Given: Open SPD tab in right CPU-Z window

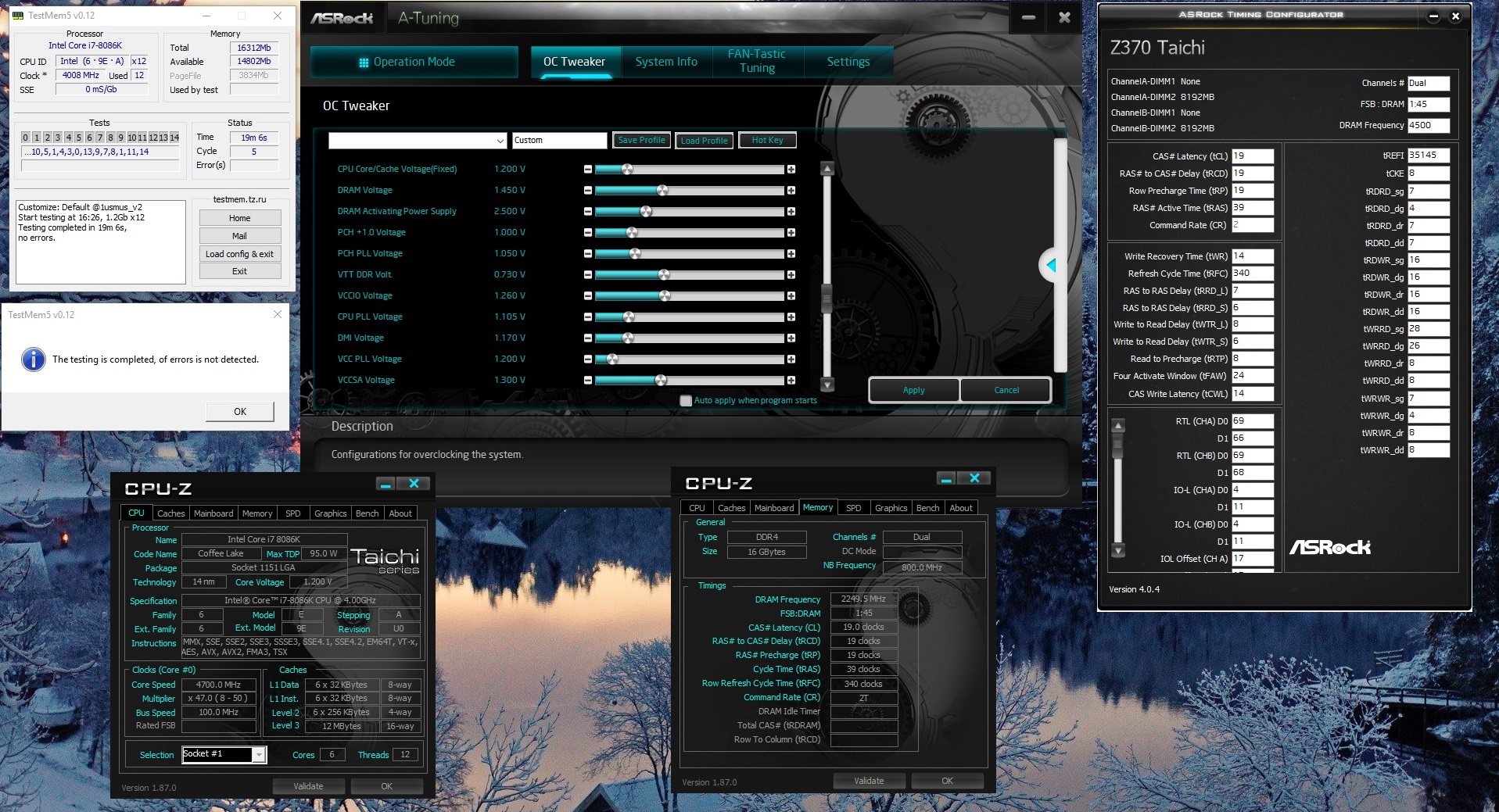Looking at the screenshot, I should point(854,508).
